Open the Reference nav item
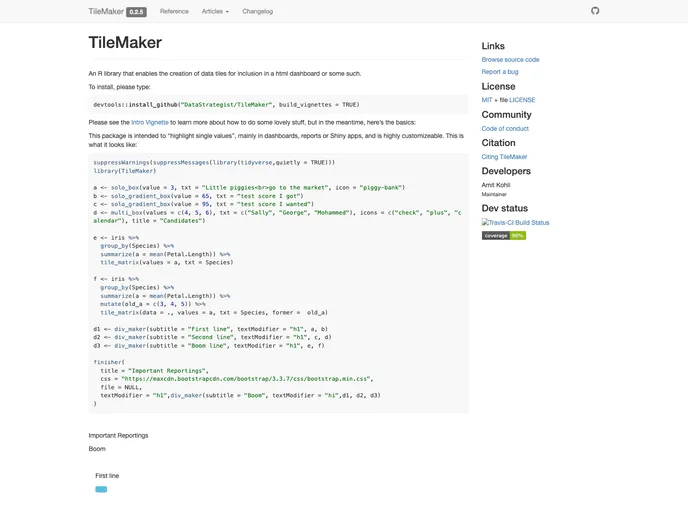688x512 pixels. tap(174, 11)
